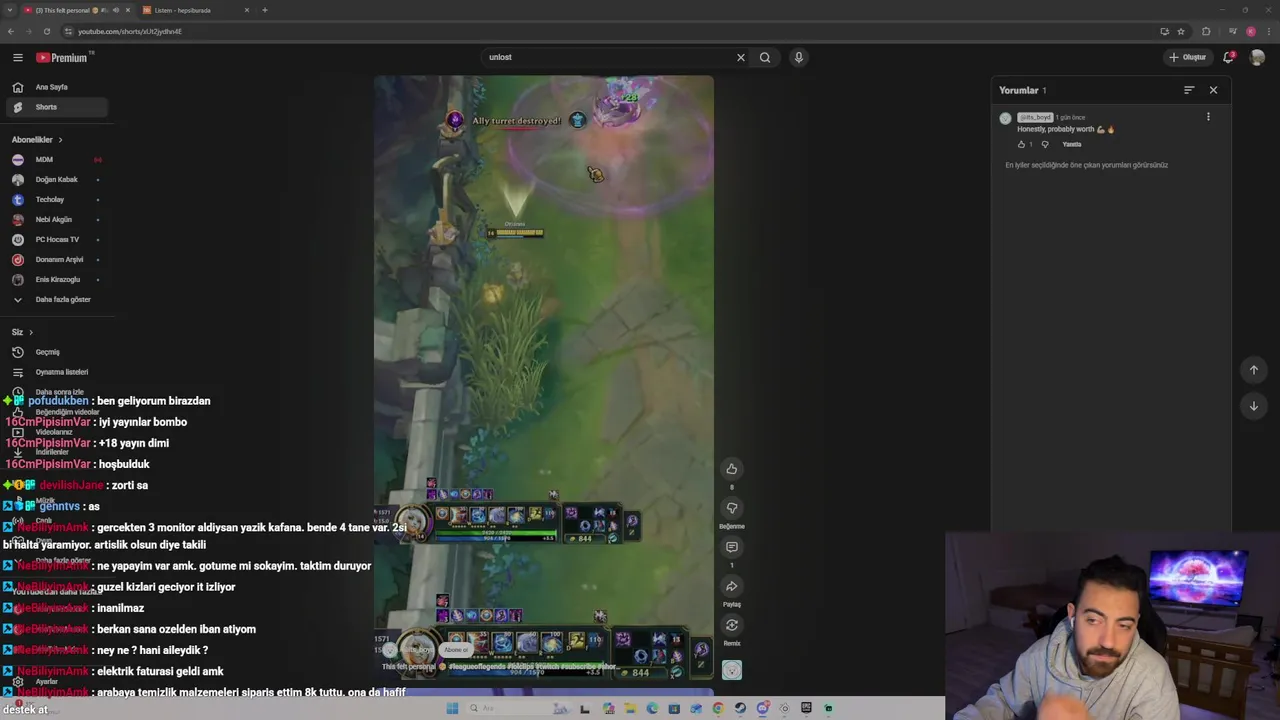Start voice search with microphone icon
The height and width of the screenshot is (720, 1280).
pyautogui.click(x=798, y=57)
